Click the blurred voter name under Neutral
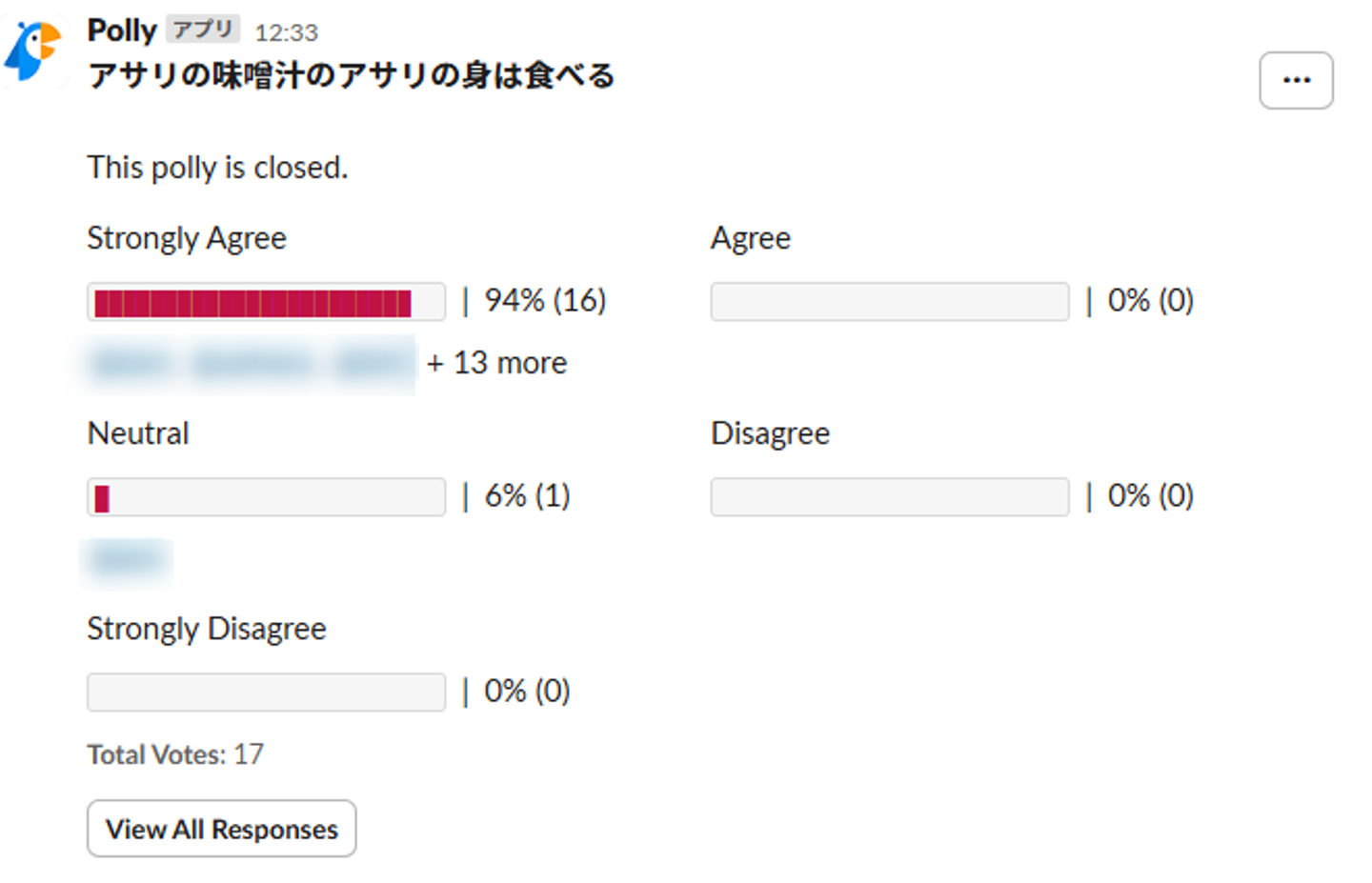This screenshot has width=1372, height=883. [128, 559]
